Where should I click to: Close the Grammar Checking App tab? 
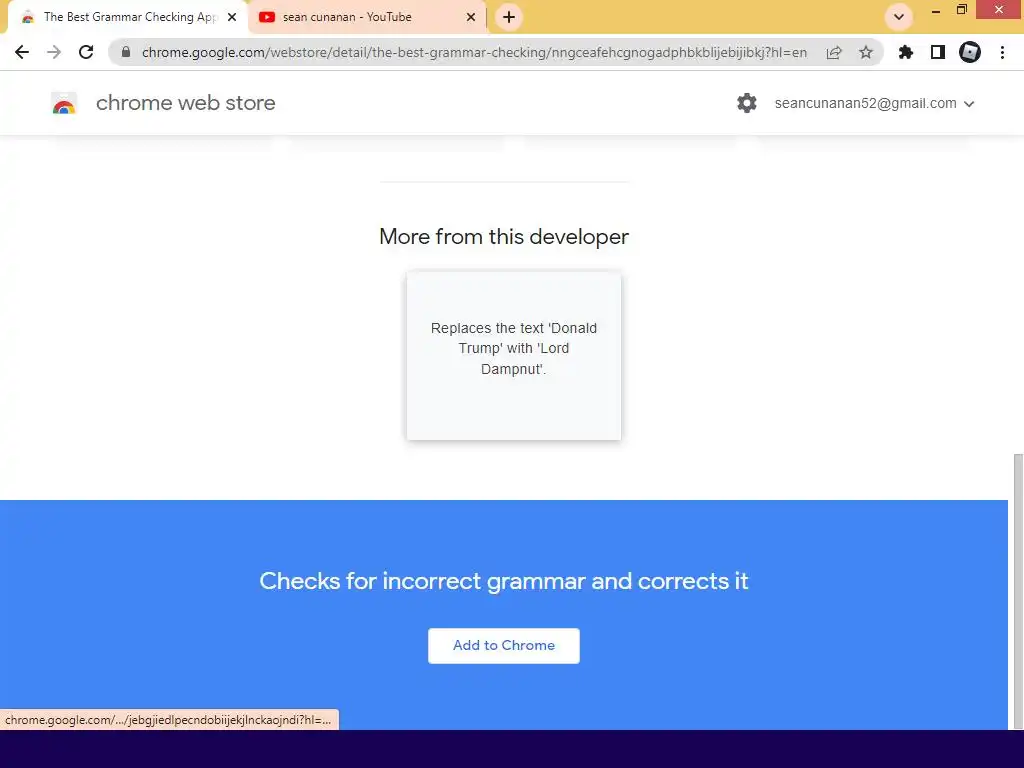(232, 17)
